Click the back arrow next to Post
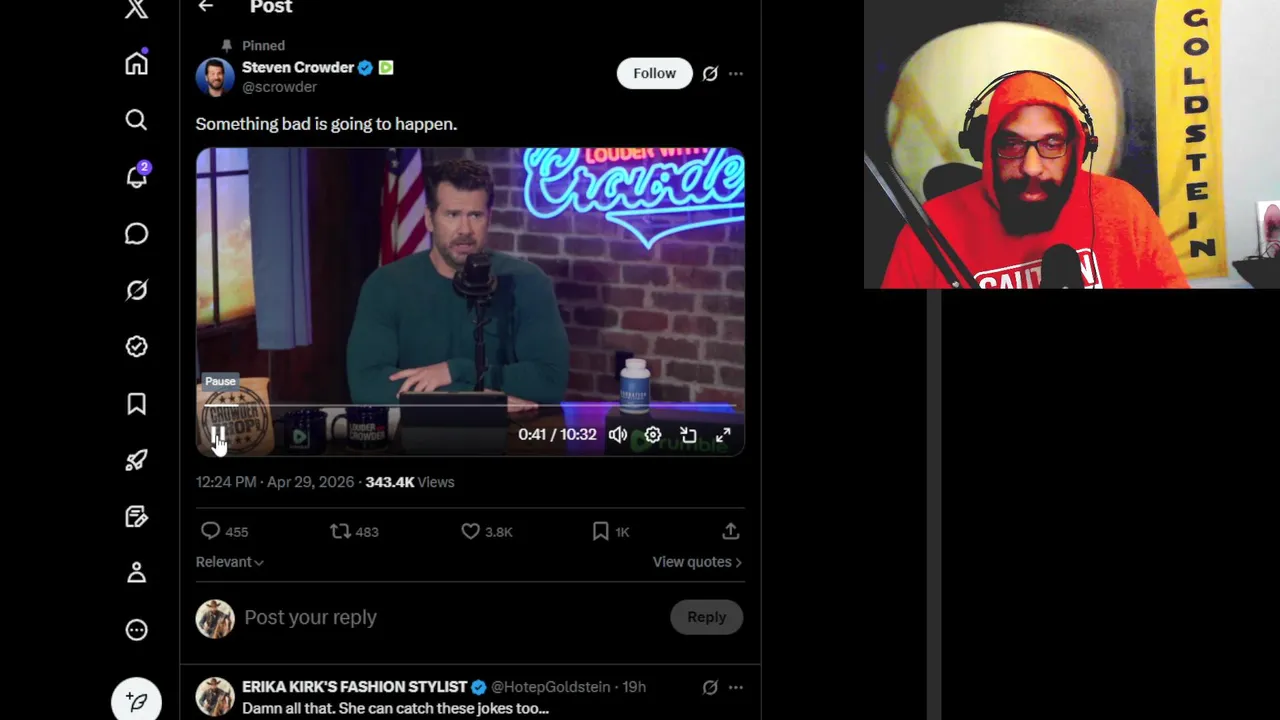This screenshot has height=720, width=1280. [x=206, y=7]
